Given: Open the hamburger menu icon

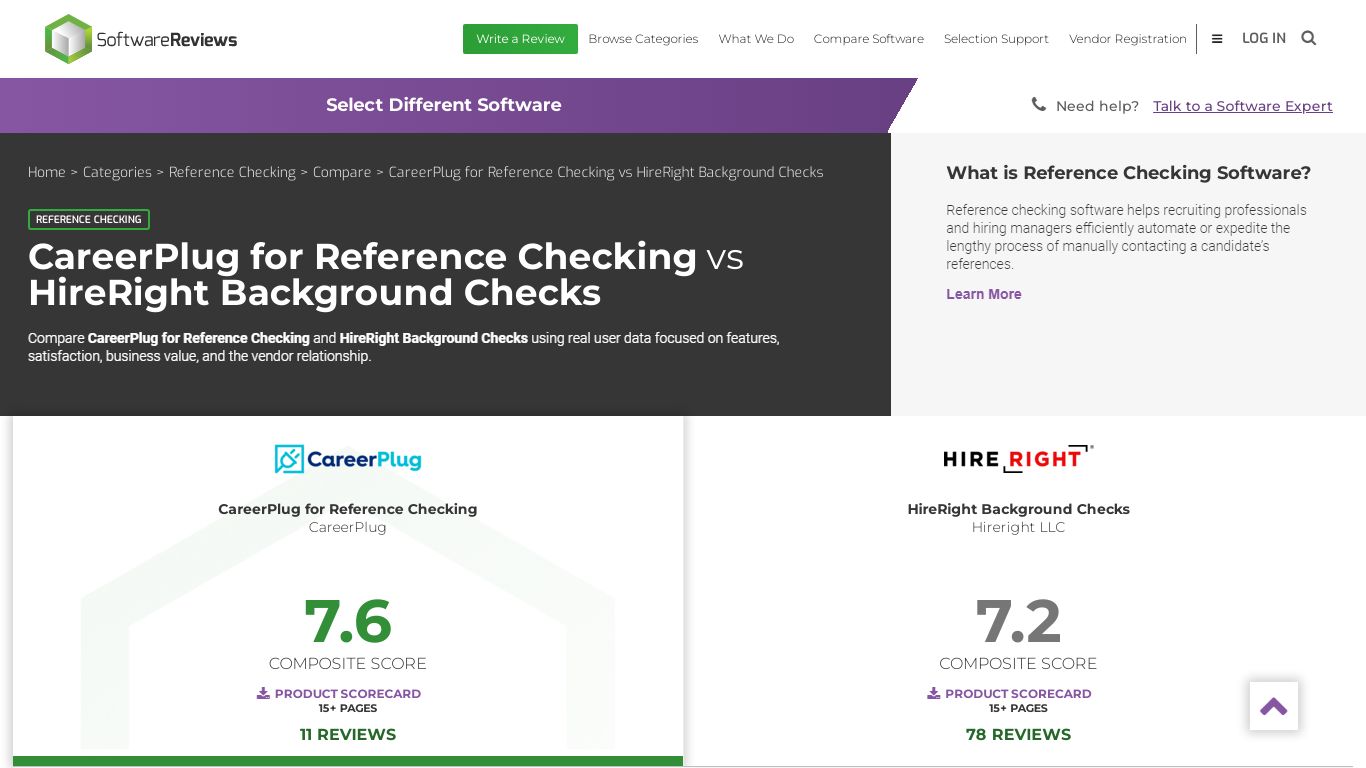Looking at the screenshot, I should pos(1217,39).
